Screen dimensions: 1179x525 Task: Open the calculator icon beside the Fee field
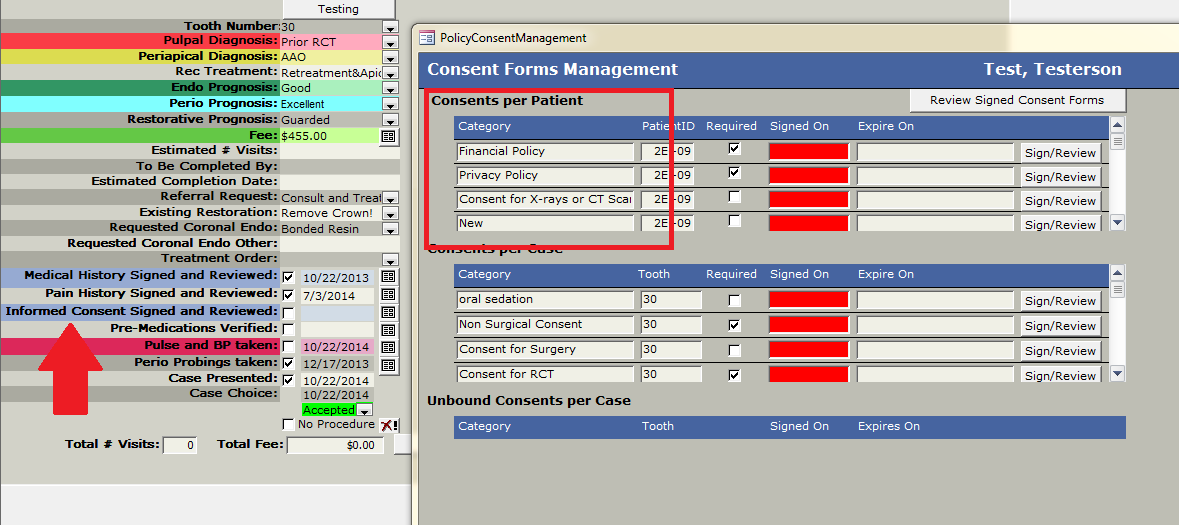[389, 135]
